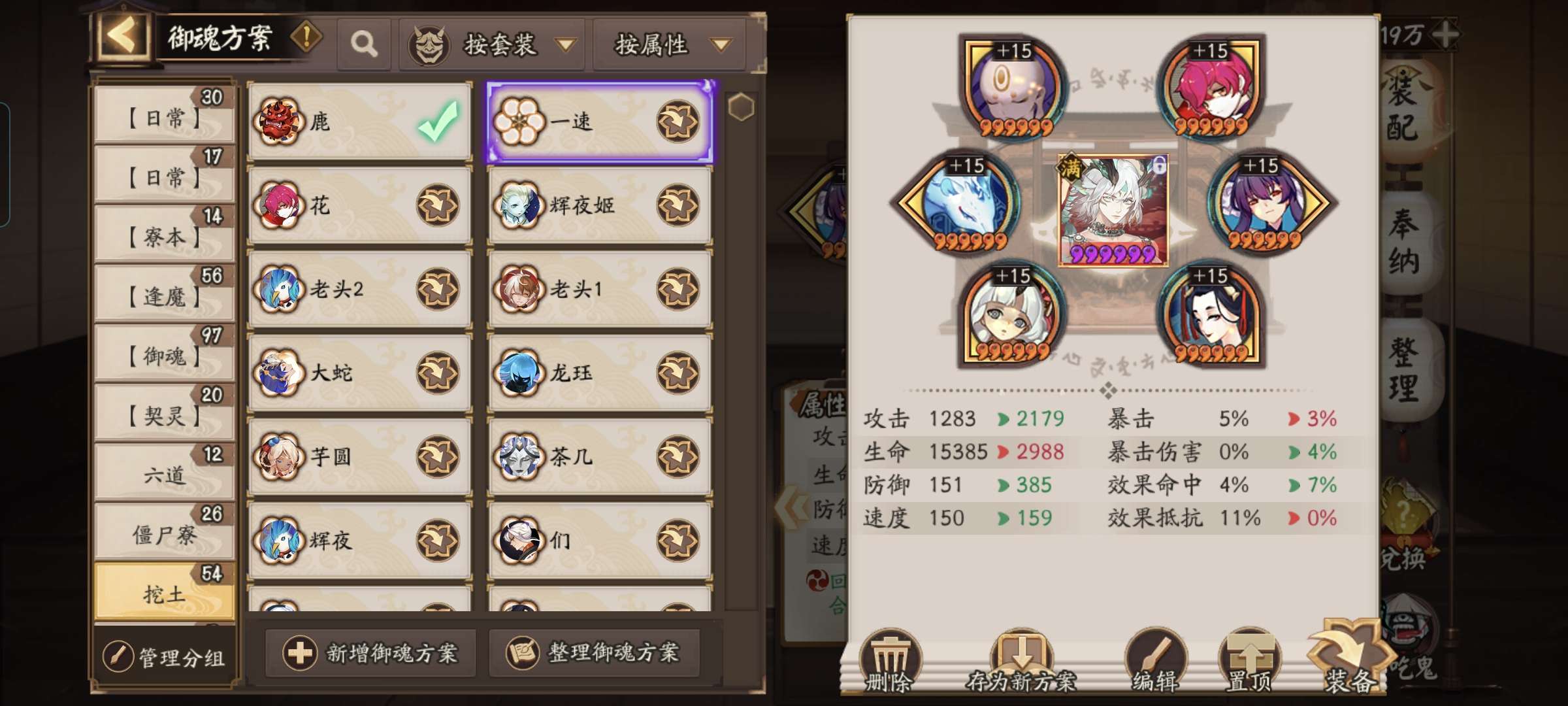The width and height of the screenshot is (1568, 706).
Task: Click the back arrow beside 御魂方案
Action: point(123,35)
